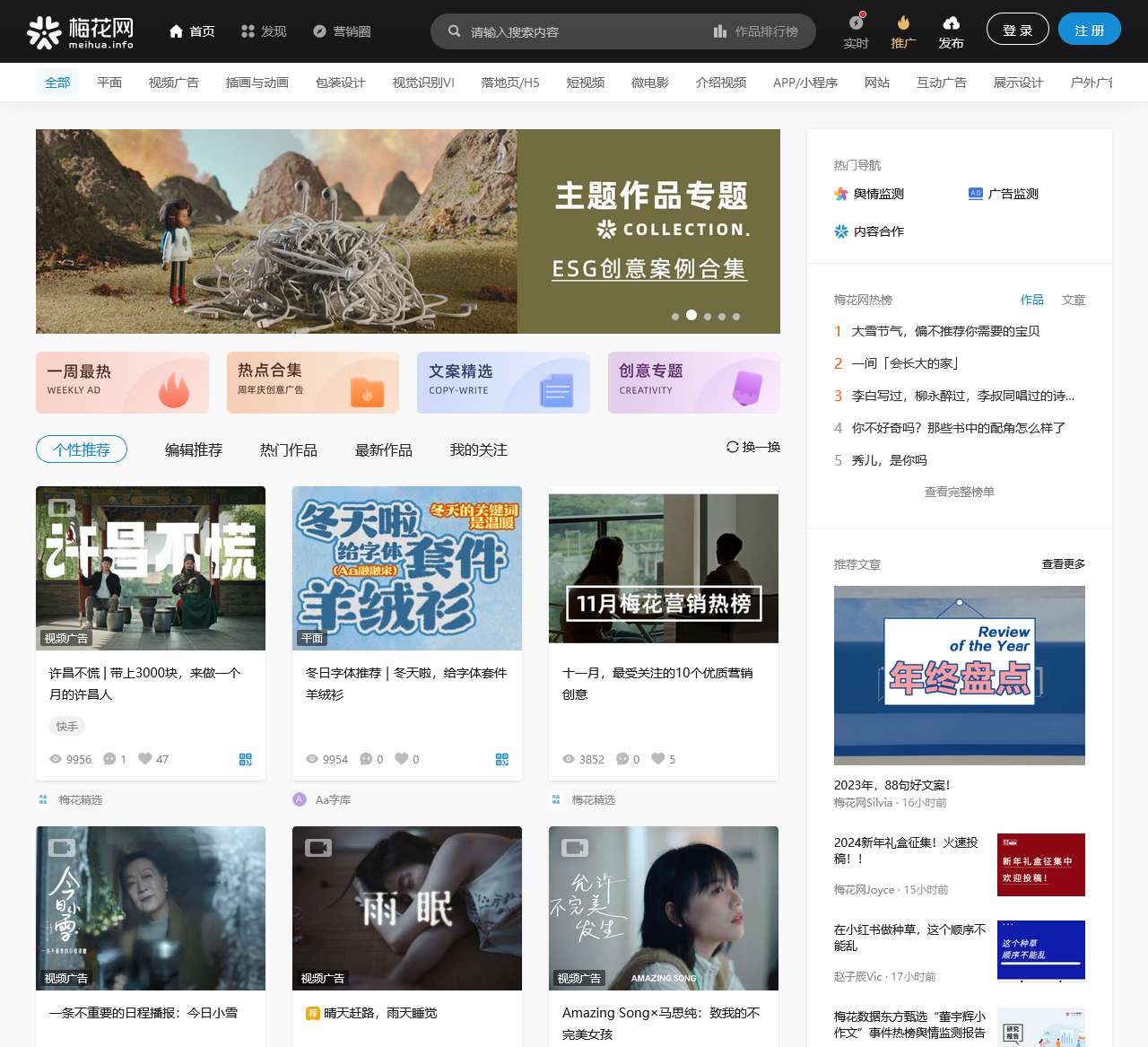Click the 换一换 refresh icon
This screenshot has height=1047, width=1148.
pyautogui.click(x=733, y=447)
